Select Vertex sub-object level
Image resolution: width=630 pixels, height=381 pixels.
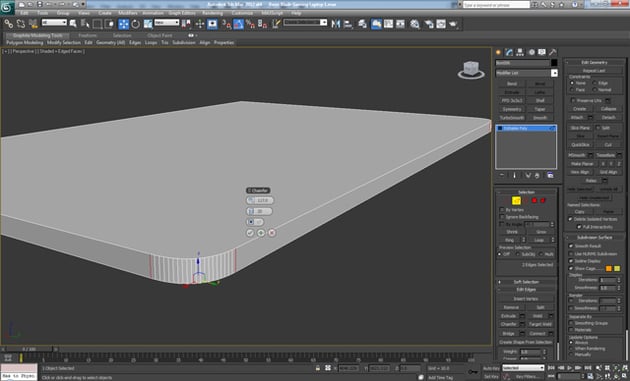pos(507,201)
